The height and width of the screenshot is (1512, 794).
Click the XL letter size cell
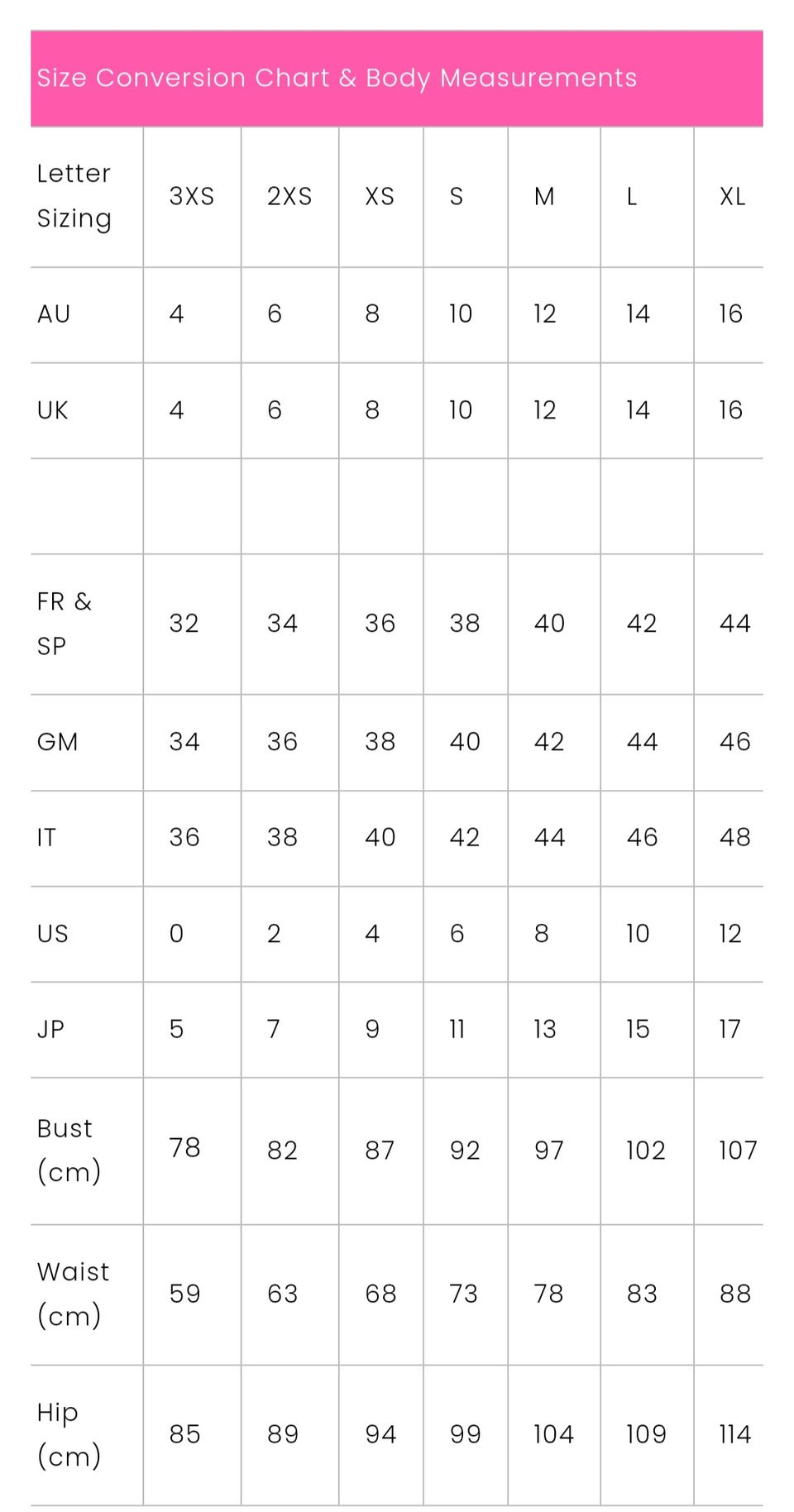click(x=732, y=197)
